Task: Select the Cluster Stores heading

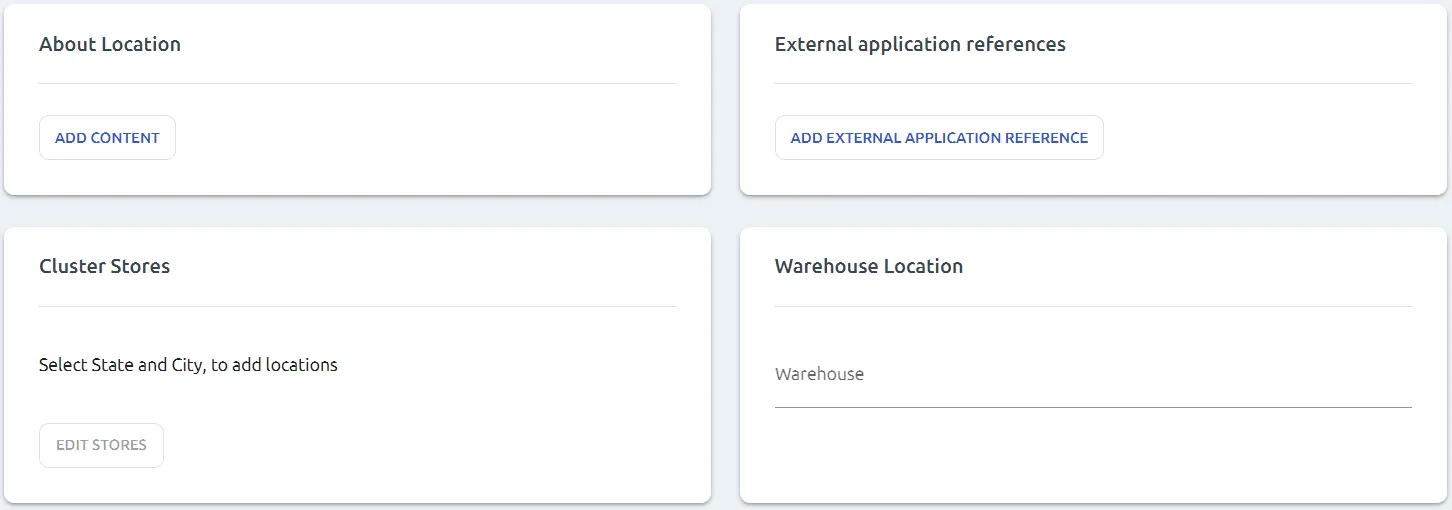Action: (x=105, y=266)
